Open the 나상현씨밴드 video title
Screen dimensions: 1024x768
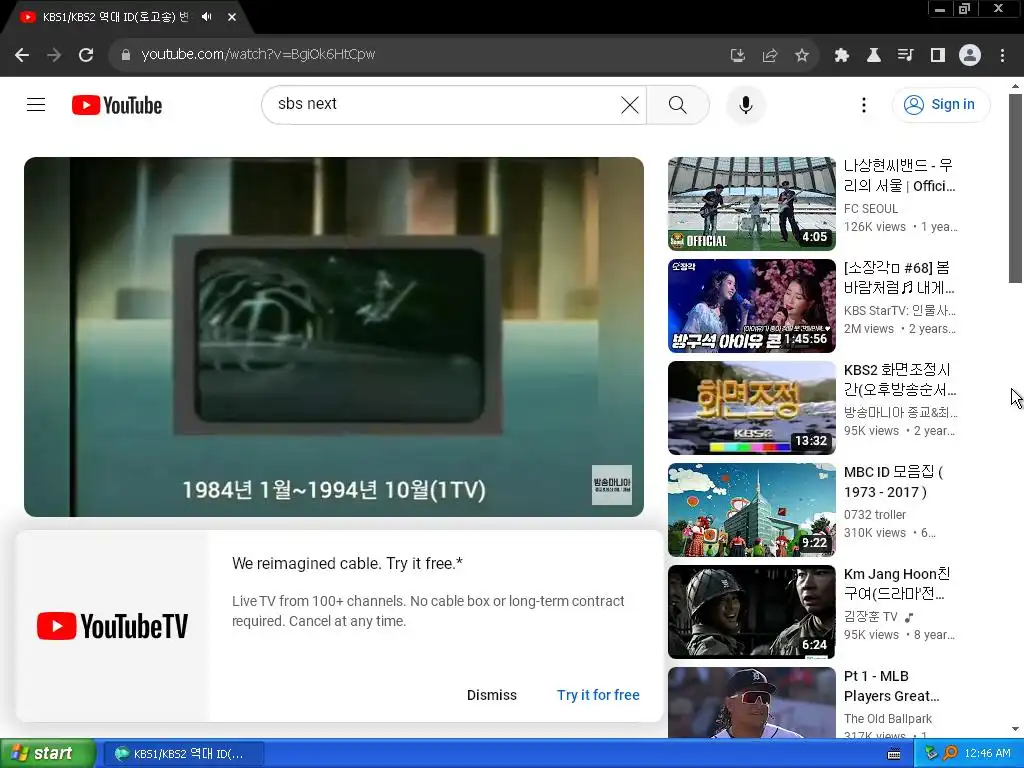click(x=899, y=176)
